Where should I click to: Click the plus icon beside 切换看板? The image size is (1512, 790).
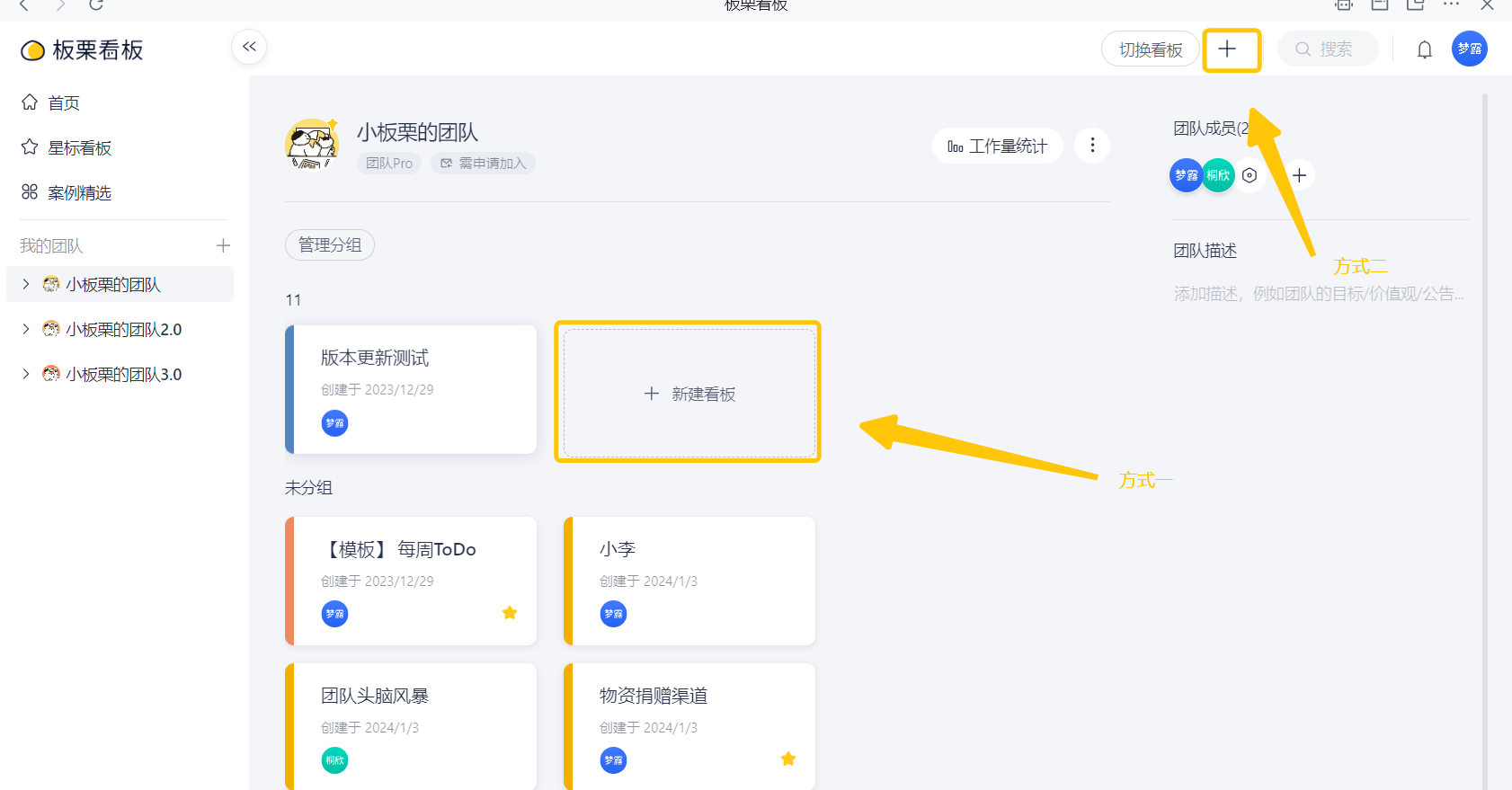point(1227,49)
